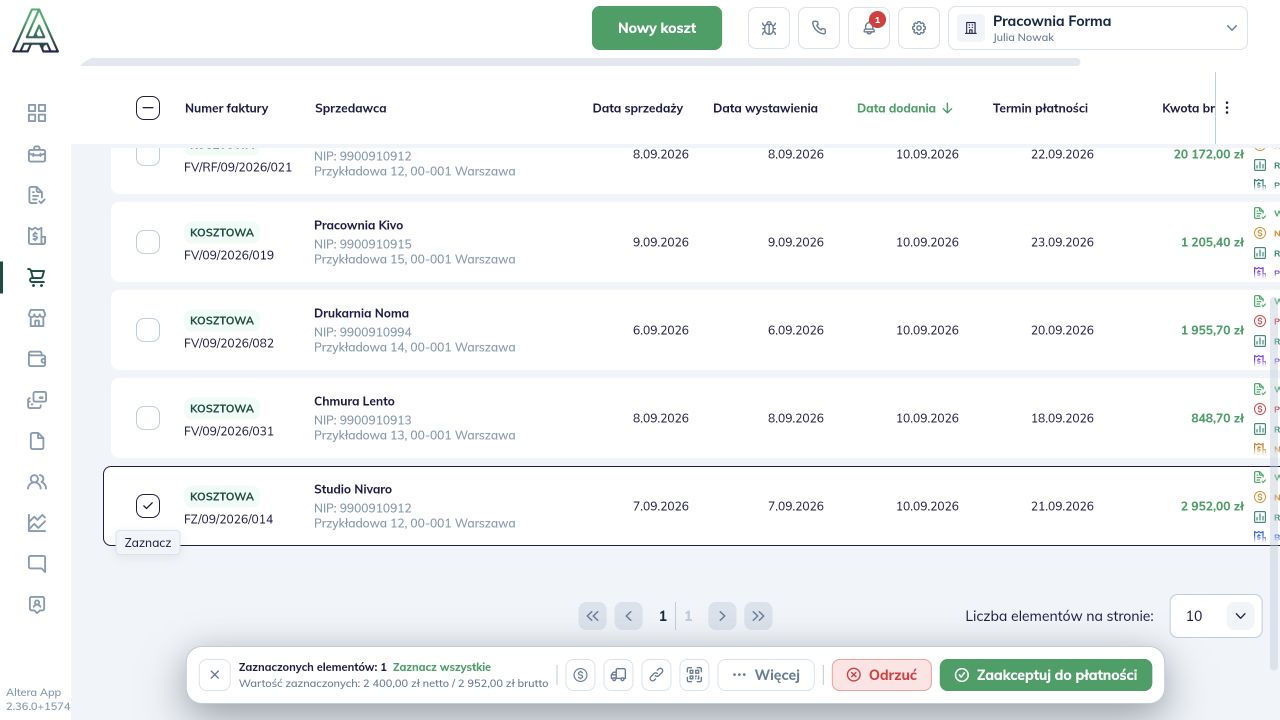This screenshot has width=1280, height=720.
Task: Select checkbox for invoice FV/09/2026/082
Action: 148,330
